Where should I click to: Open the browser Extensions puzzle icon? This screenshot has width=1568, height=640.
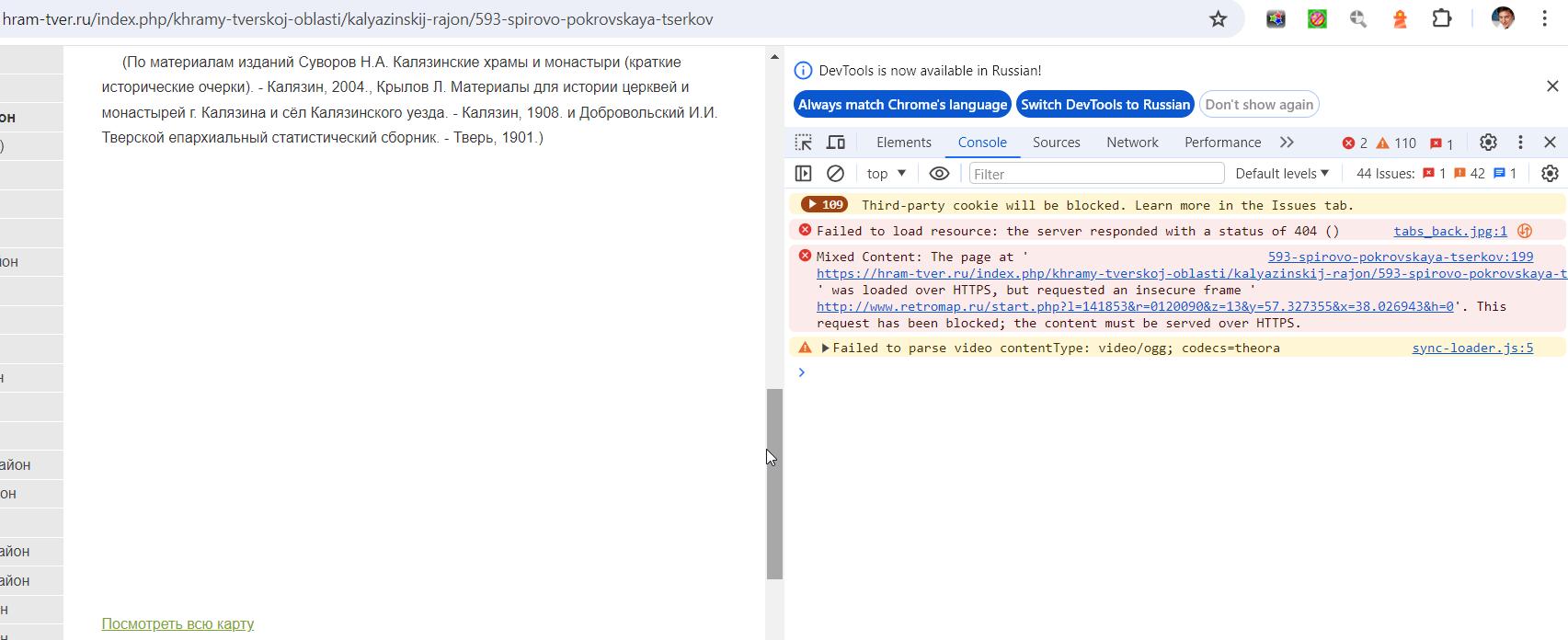point(1441,19)
